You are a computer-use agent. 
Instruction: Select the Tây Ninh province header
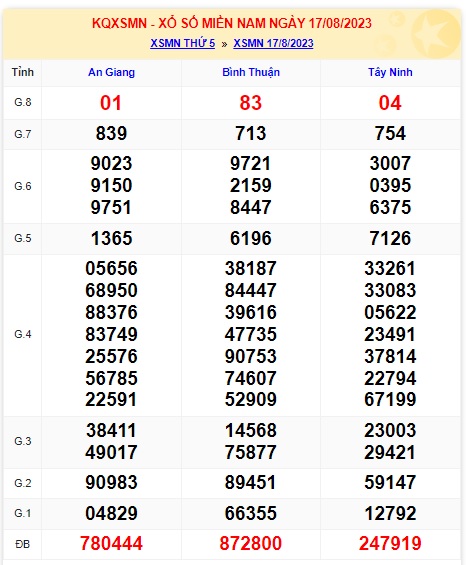(390, 72)
